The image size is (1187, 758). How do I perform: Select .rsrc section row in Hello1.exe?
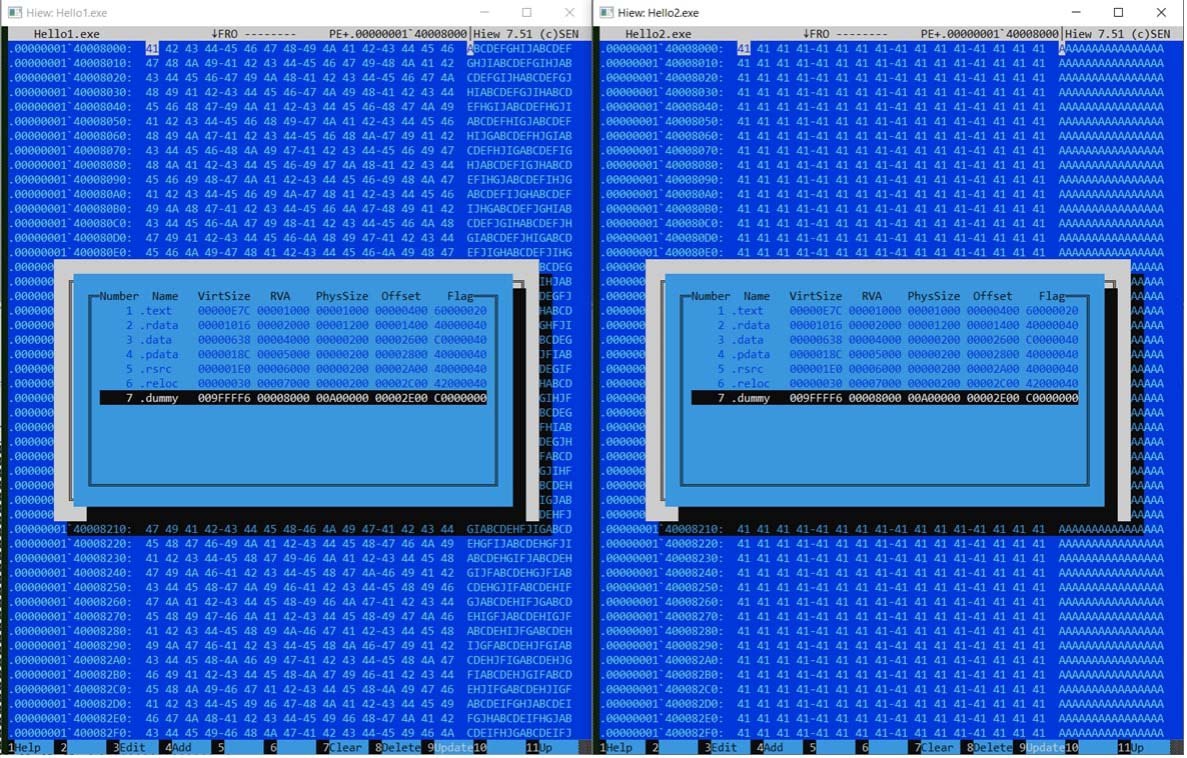294,369
